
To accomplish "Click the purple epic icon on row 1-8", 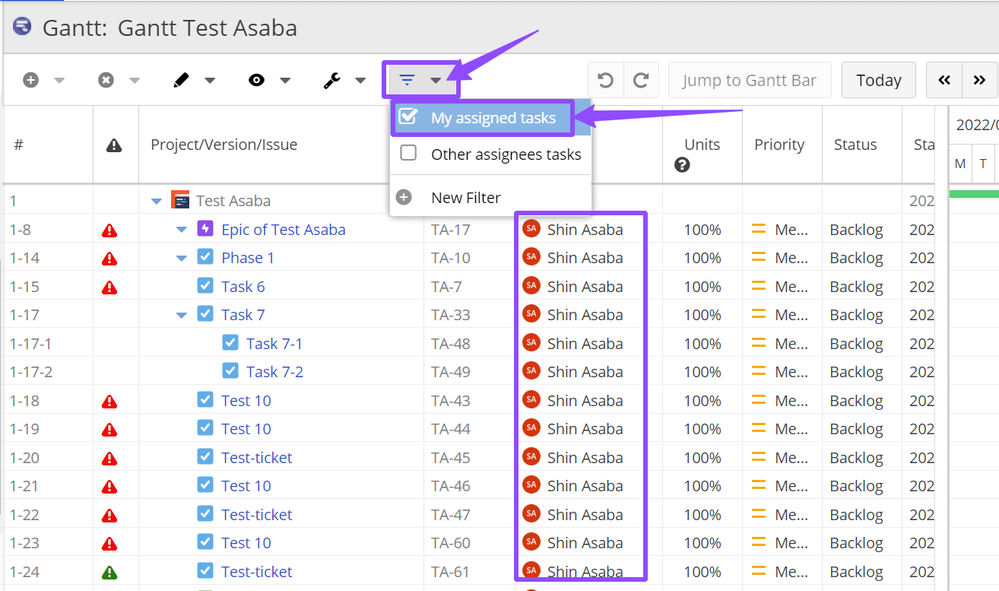I will pos(205,229).
